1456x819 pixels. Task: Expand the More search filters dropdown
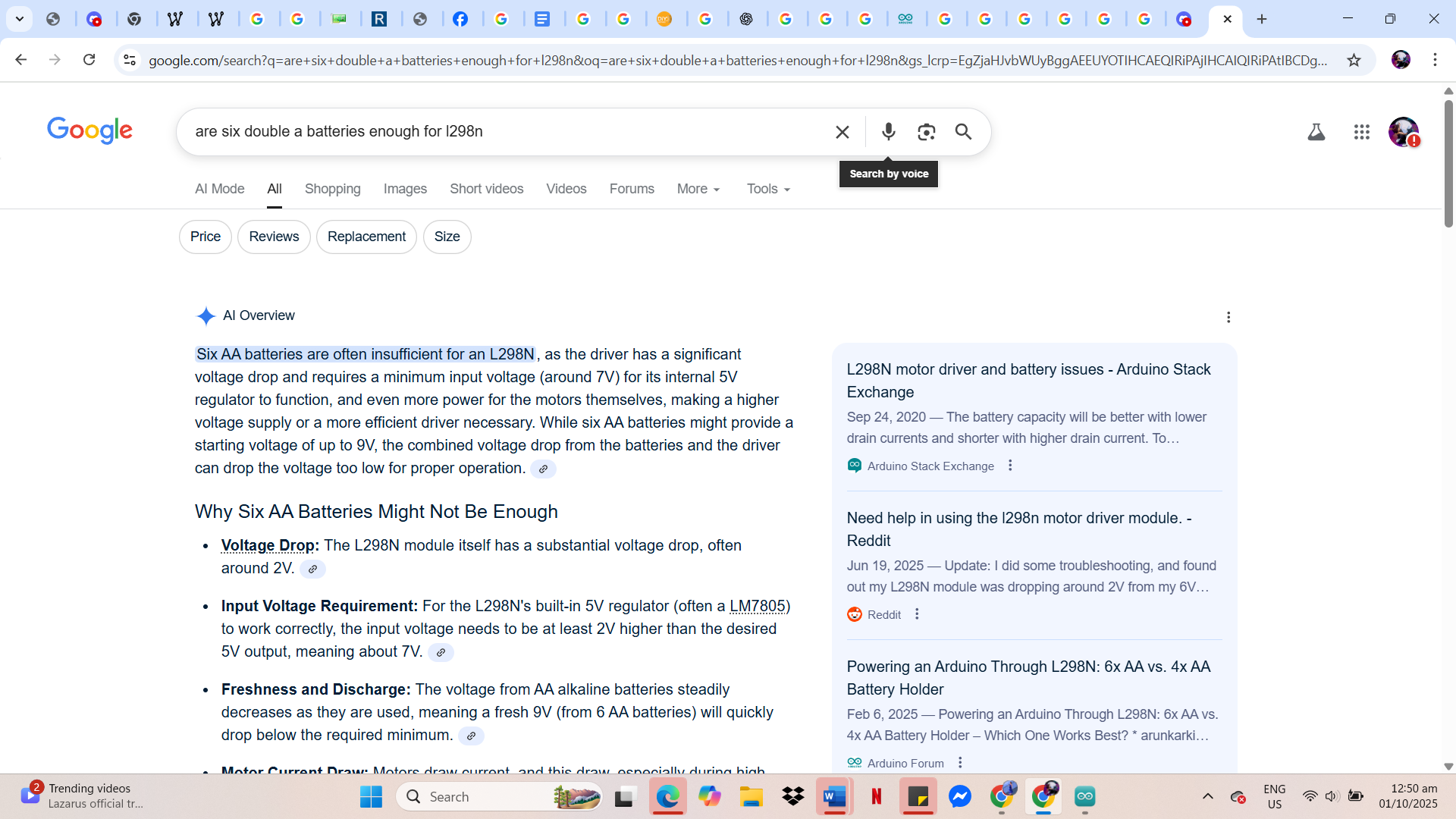(698, 189)
